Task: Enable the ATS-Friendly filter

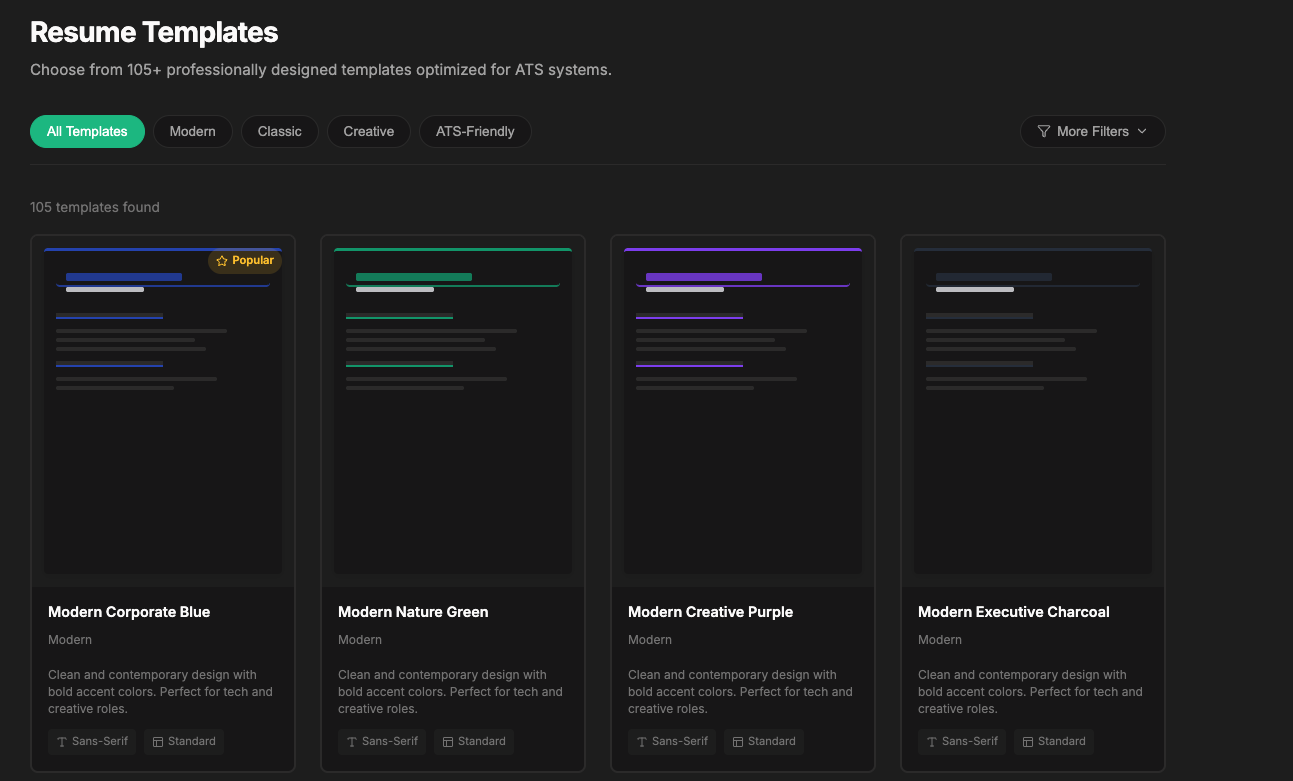Action: point(475,131)
